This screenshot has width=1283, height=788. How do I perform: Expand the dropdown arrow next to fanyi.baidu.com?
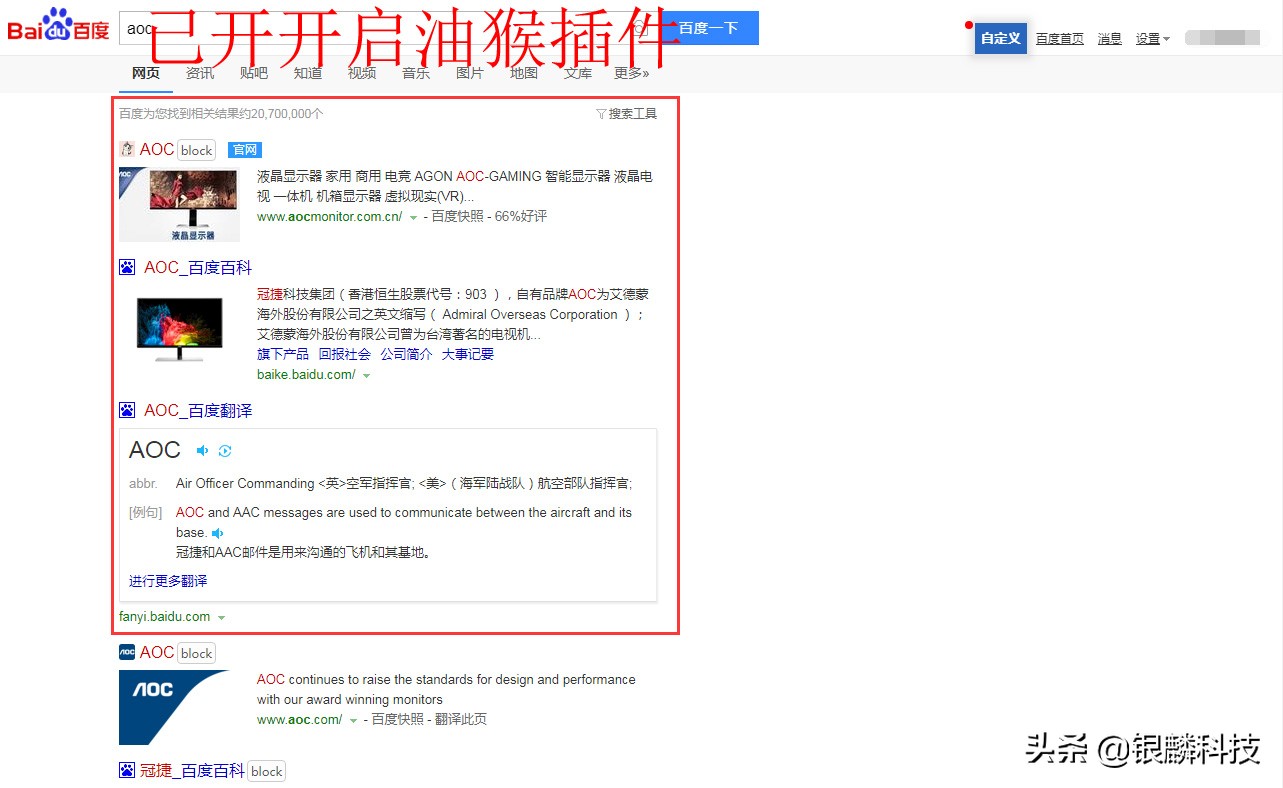coord(221,617)
